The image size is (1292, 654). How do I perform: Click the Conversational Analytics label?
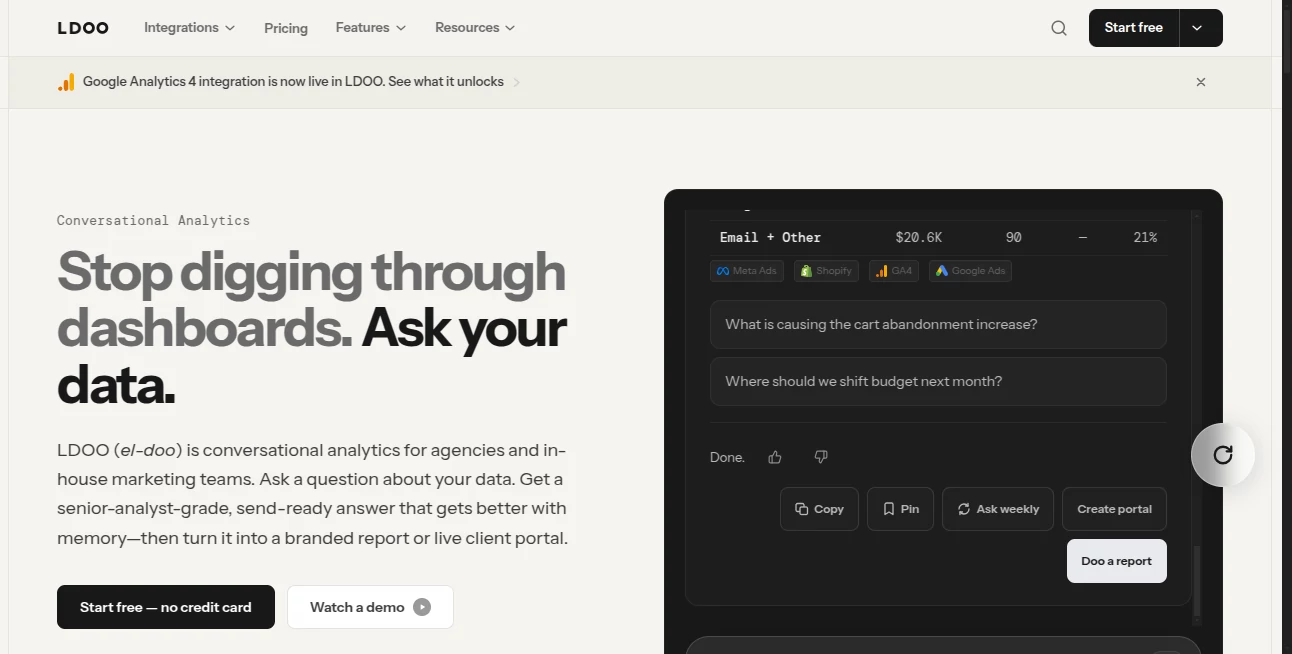point(153,220)
